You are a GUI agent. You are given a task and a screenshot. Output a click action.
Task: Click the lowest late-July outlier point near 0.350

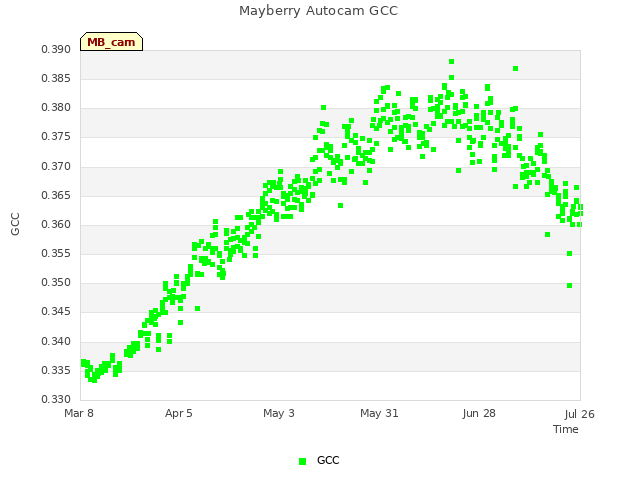[569, 286]
